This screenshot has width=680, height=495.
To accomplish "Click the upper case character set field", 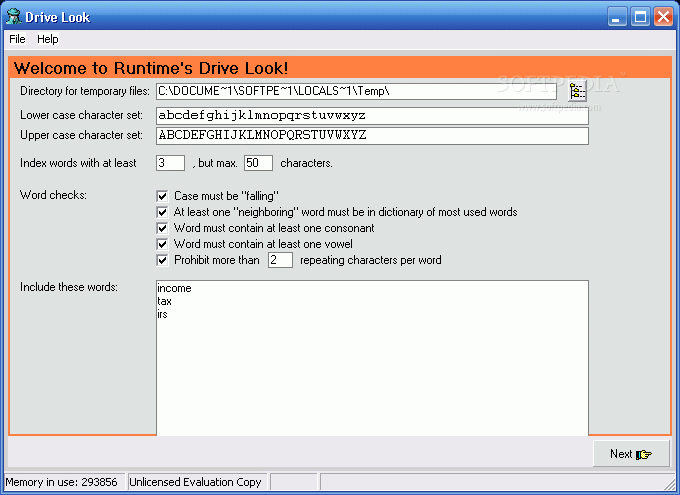I will (372, 135).
